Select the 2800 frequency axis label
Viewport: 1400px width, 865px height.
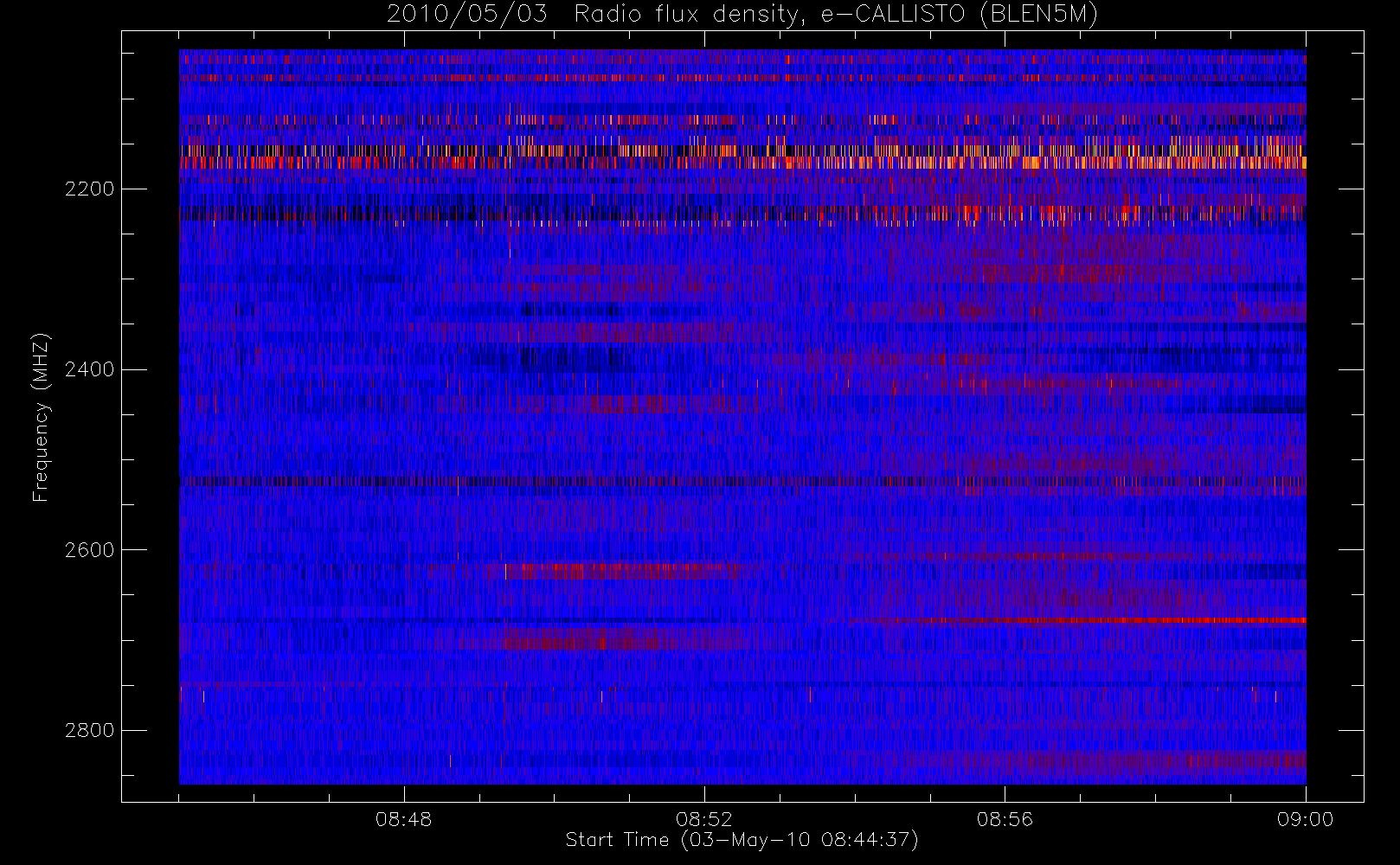coord(89,730)
